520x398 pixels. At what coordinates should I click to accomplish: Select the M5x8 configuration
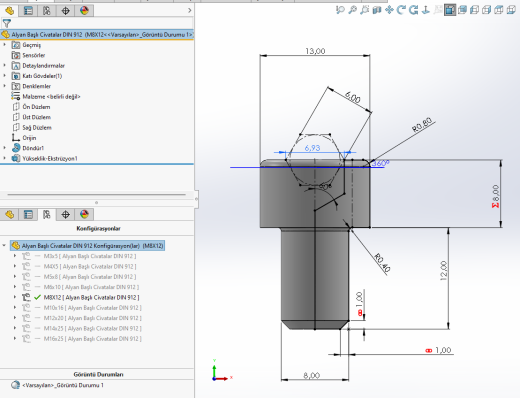[90, 277]
